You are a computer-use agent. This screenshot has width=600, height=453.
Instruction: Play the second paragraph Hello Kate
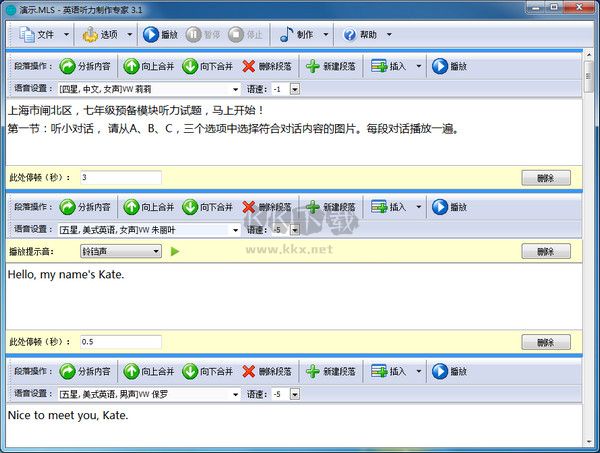point(450,207)
